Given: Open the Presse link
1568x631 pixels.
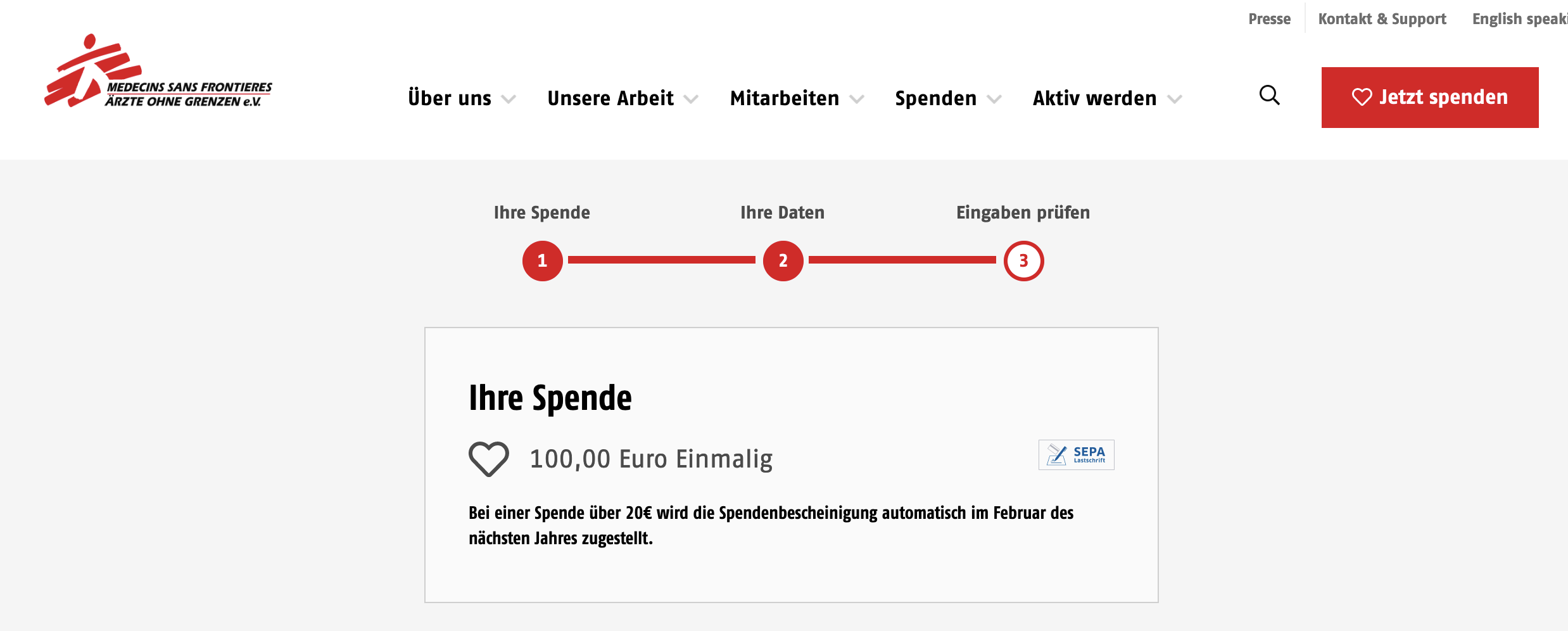Looking at the screenshot, I should (x=1269, y=19).
